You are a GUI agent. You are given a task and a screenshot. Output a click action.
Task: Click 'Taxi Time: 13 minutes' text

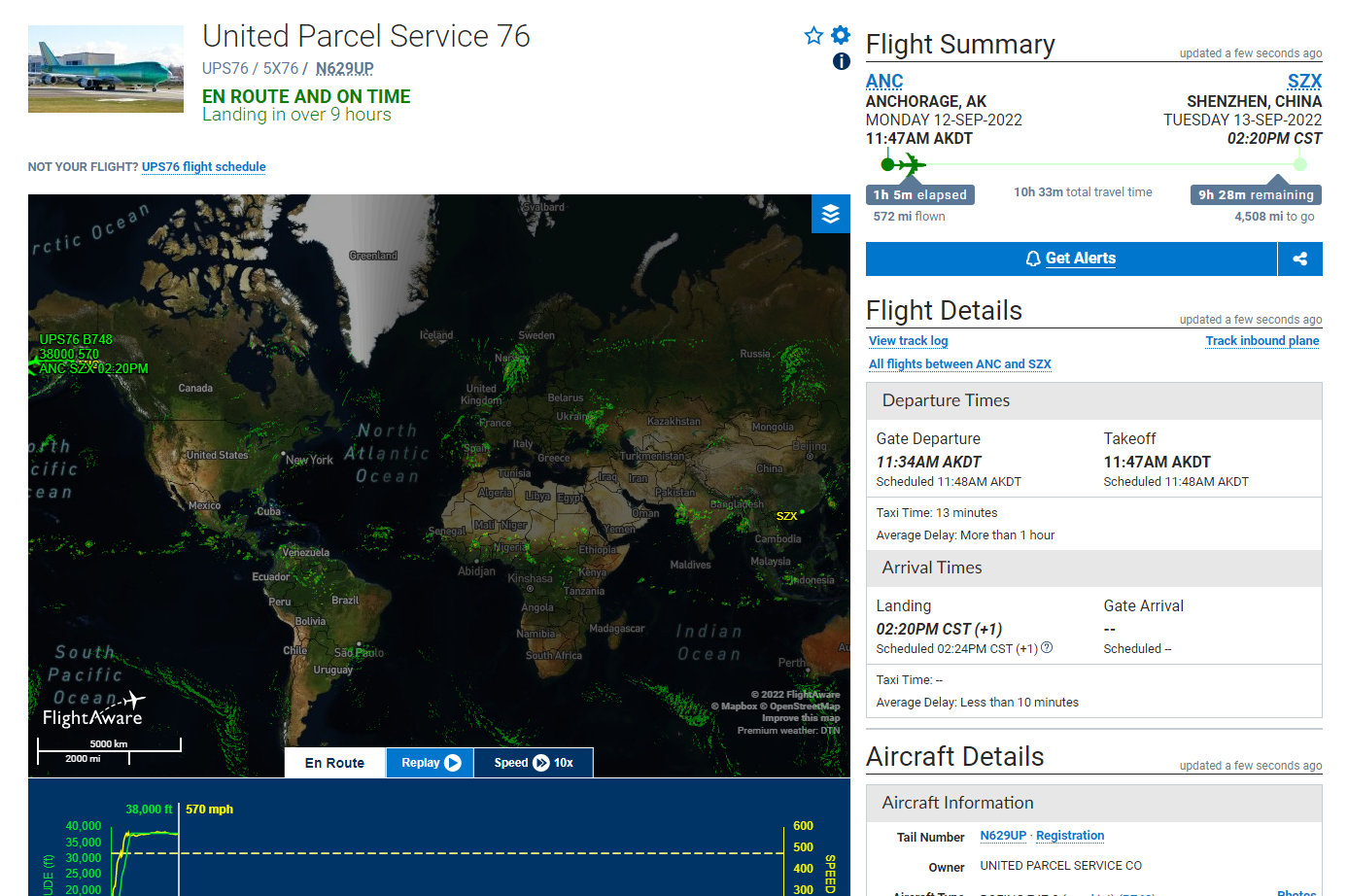tap(937, 513)
